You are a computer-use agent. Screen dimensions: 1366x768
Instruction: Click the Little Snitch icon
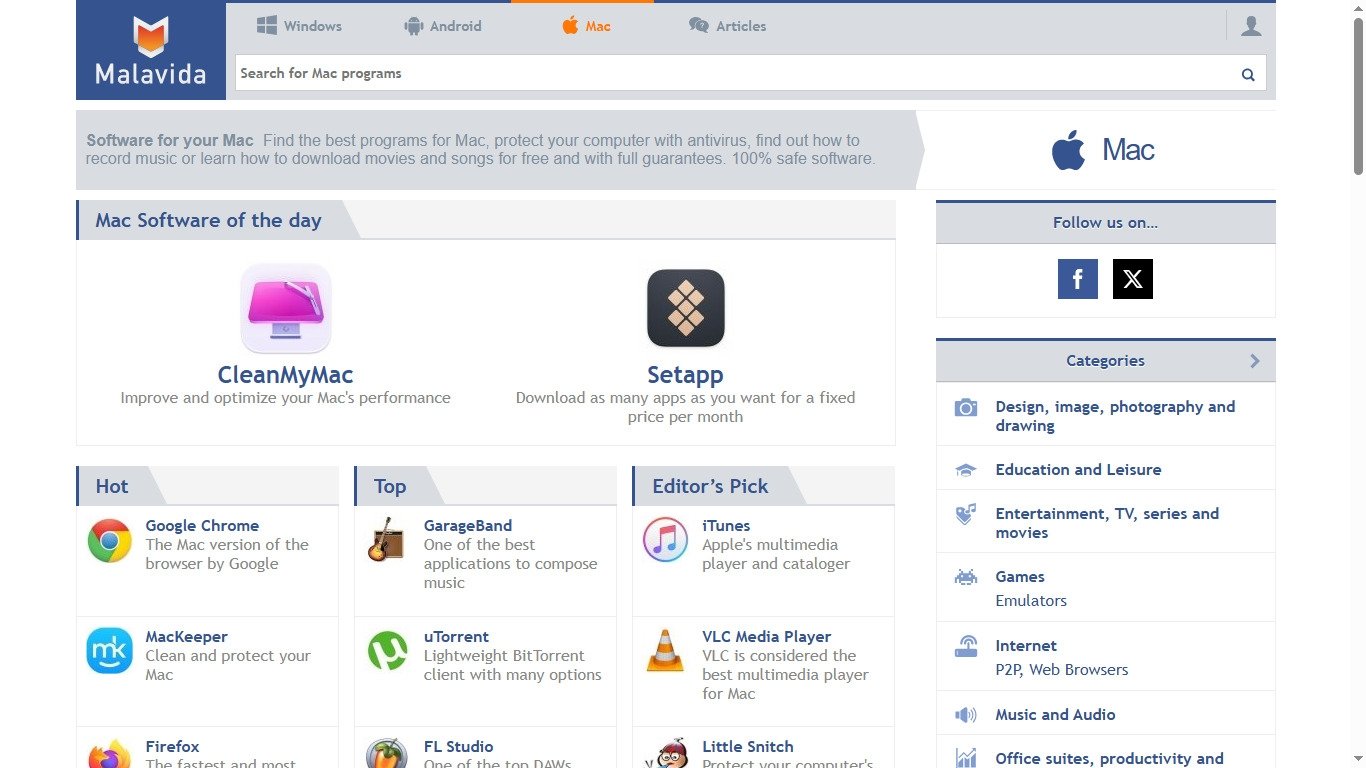[x=665, y=753]
